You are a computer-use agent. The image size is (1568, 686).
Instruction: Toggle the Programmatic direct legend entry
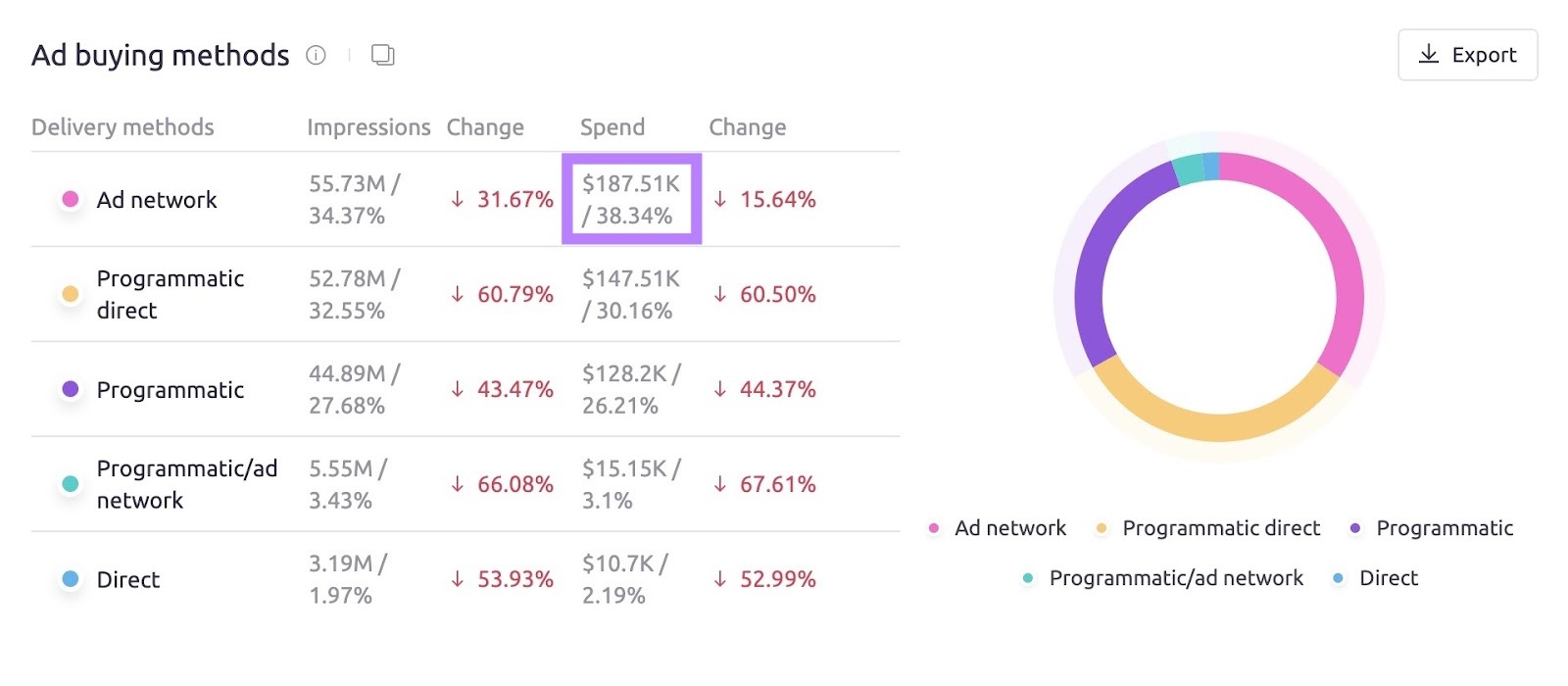[1219, 528]
